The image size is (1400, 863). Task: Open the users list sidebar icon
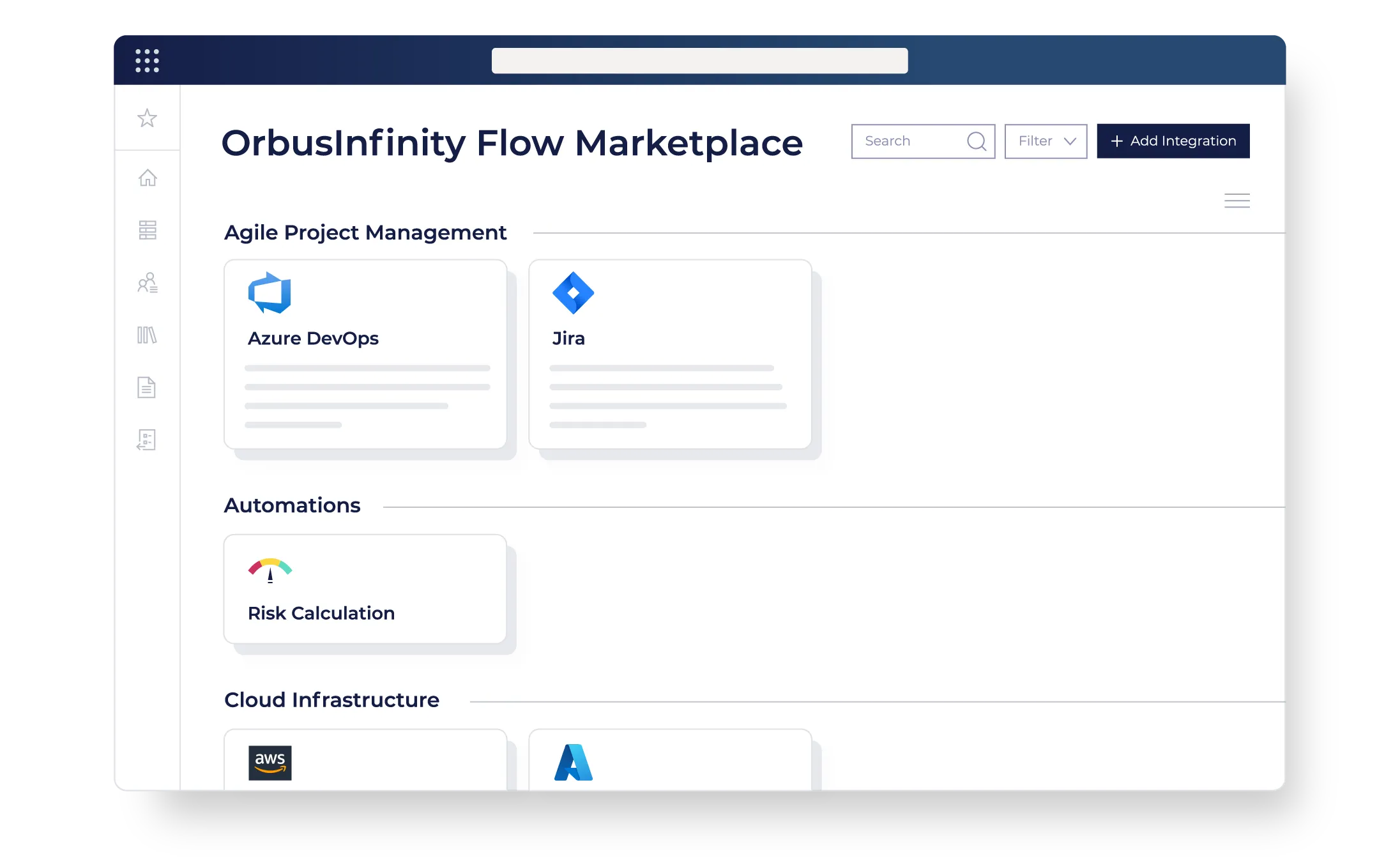[x=148, y=282]
